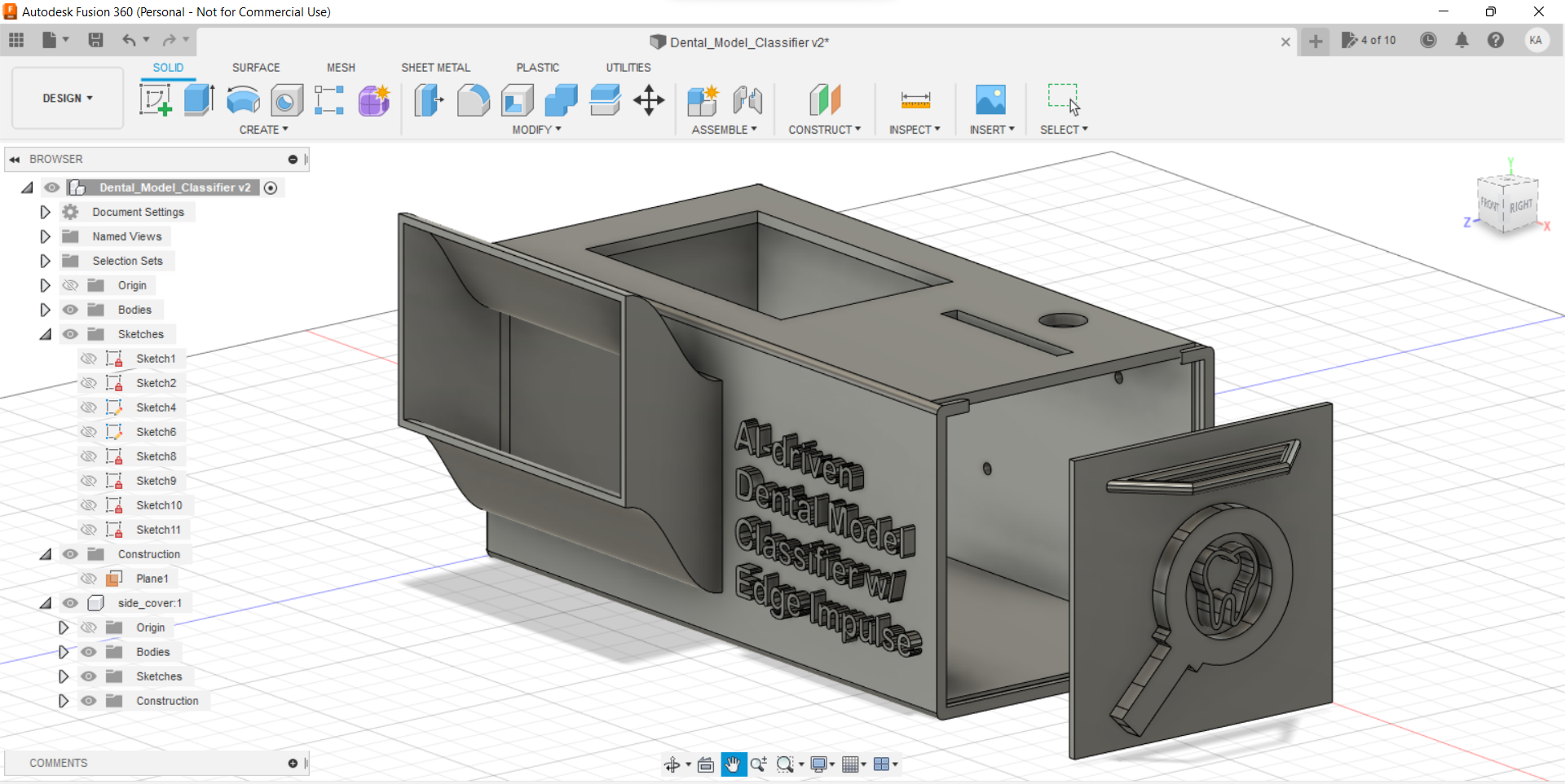Viewport: 1565px width, 784px height.
Task: Select the Combine tool
Action: 561,100
